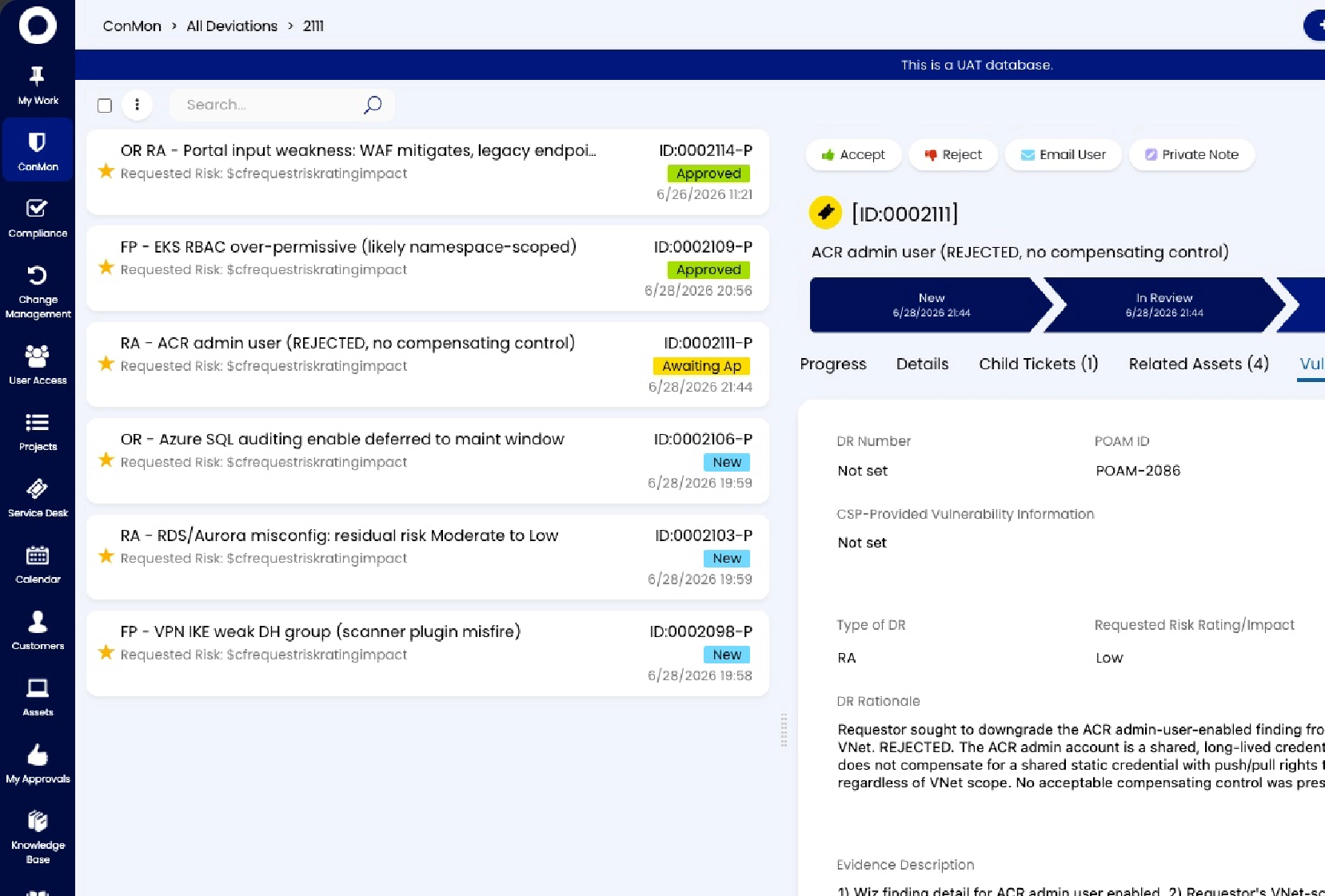Open Change Management in the sidebar

(38, 292)
